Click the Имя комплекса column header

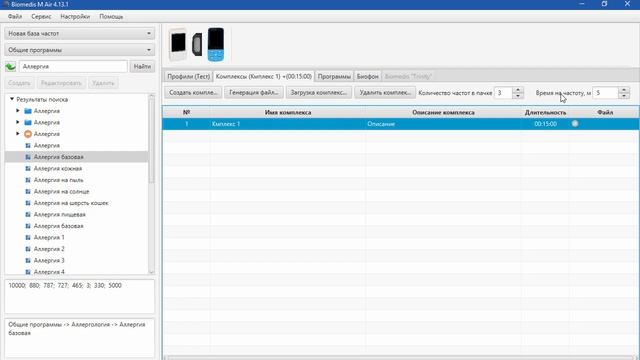coord(288,112)
